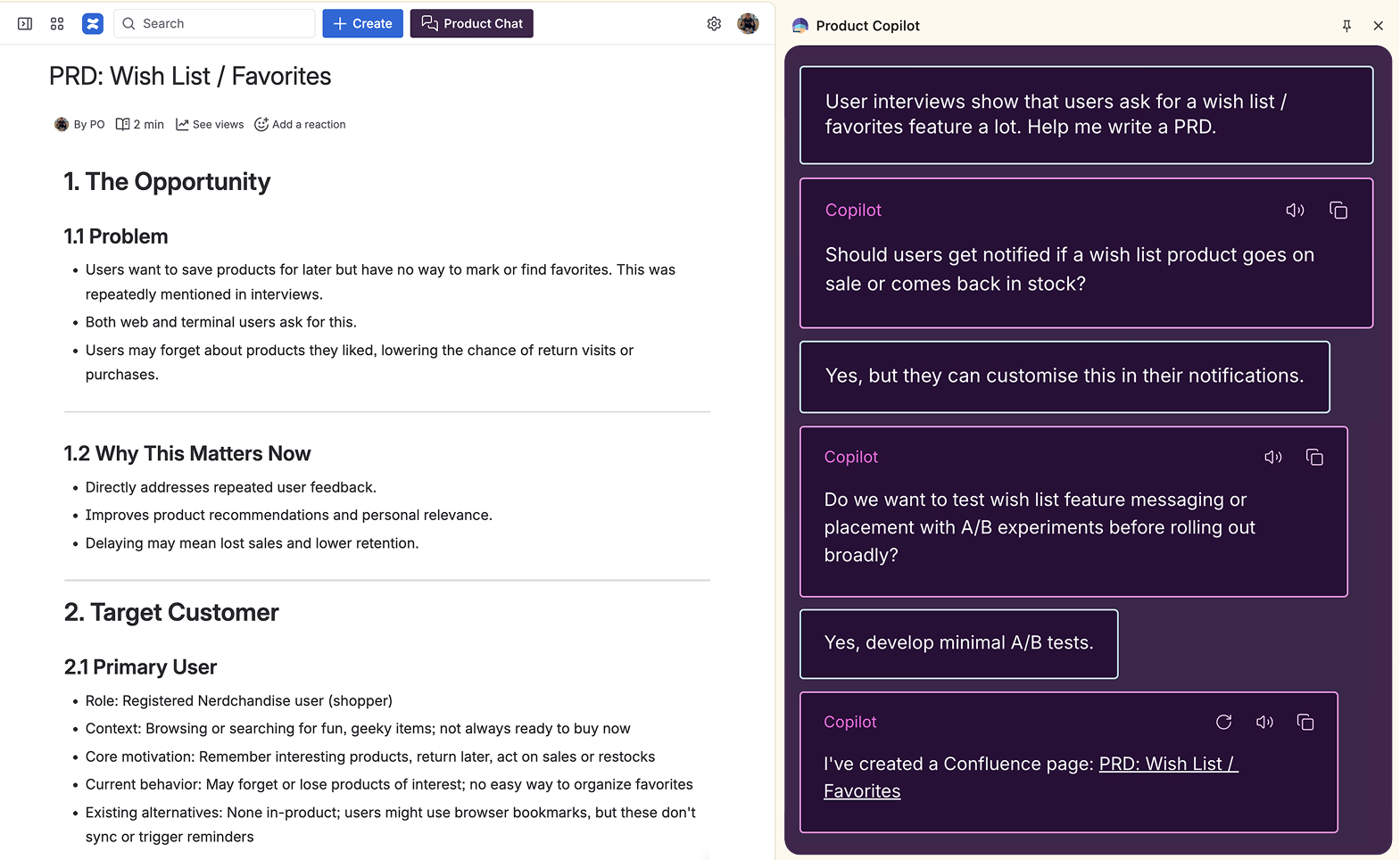This screenshot has height=860, width=1400.
Task: Regenerate the last Copilot response
Action: (1223, 723)
